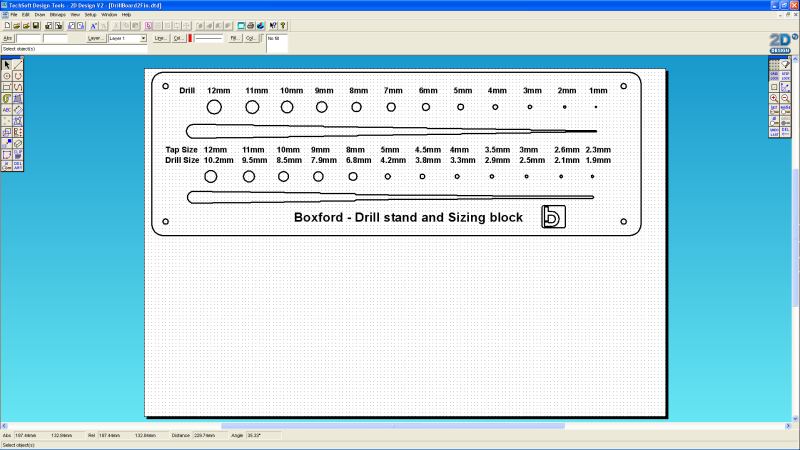Click the UNDO LAST button
800x450 pixels.
click(x=774, y=132)
